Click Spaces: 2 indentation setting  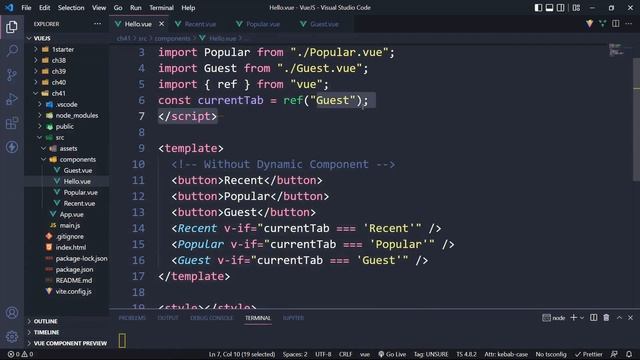(295, 354)
